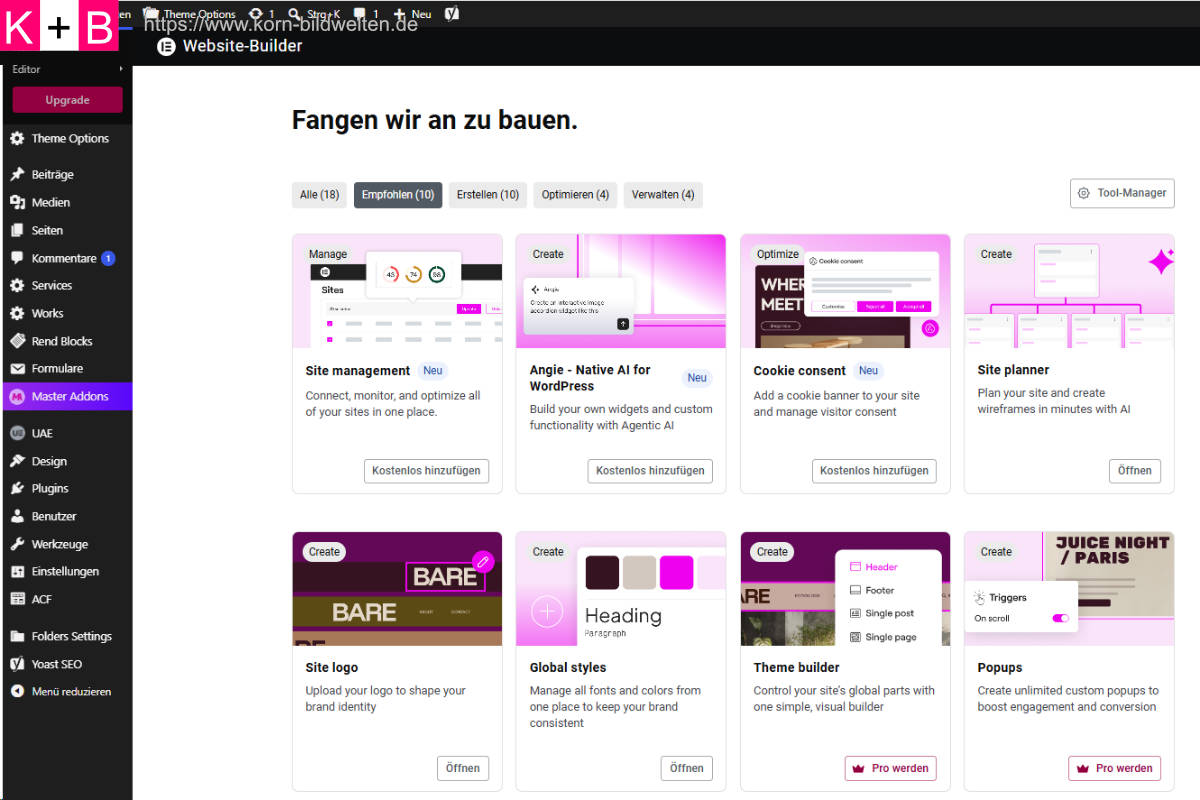This screenshot has width=1200, height=800.
Task: Click the Neu plus icon in admin bar
Action: point(400,14)
